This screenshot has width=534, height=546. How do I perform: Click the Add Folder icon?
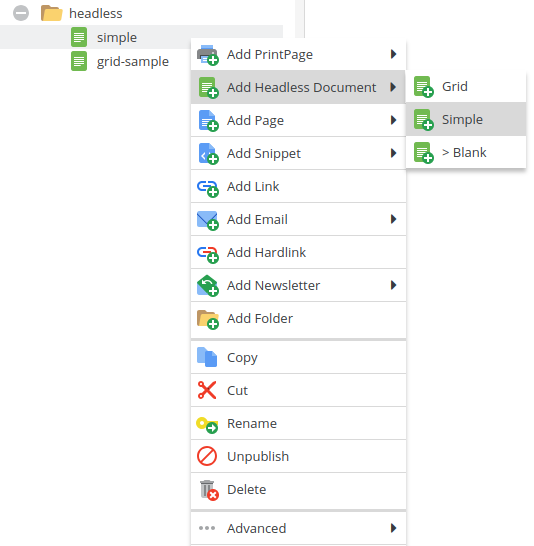point(208,319)
